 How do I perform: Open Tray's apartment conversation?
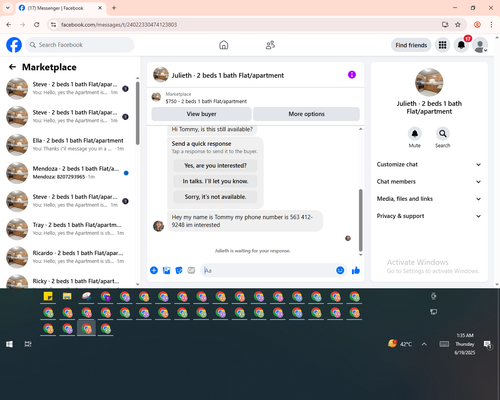(x=68, y=229)
